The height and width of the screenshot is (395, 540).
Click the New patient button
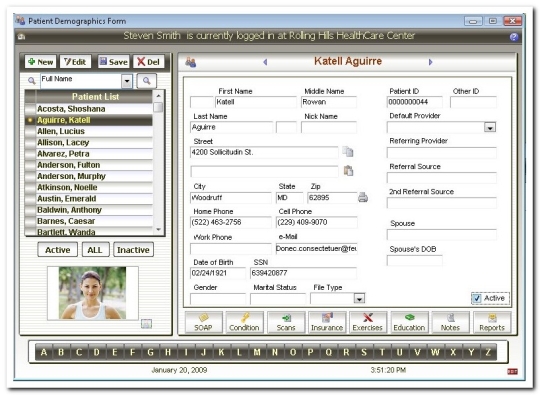pyautogui.click(x=40, y=62)
